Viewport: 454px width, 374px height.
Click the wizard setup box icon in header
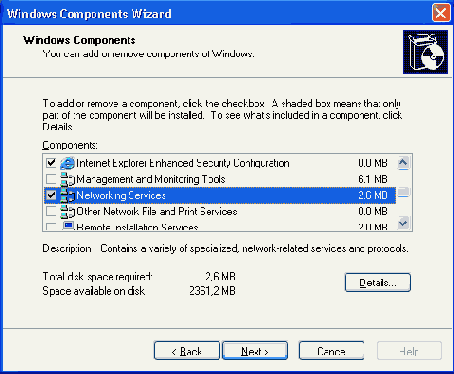425,52
